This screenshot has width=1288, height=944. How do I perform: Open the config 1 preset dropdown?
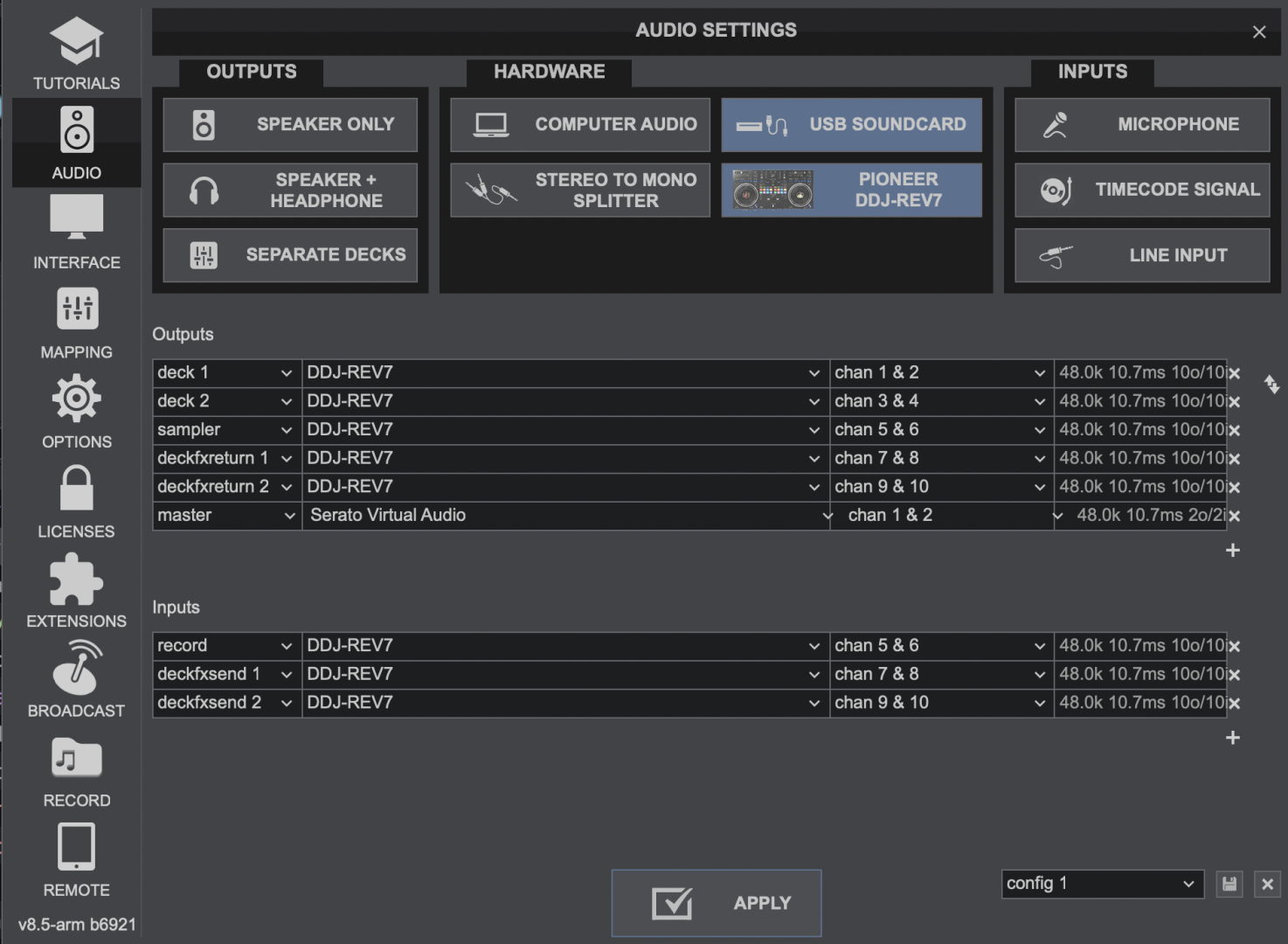click(1102, 884)
